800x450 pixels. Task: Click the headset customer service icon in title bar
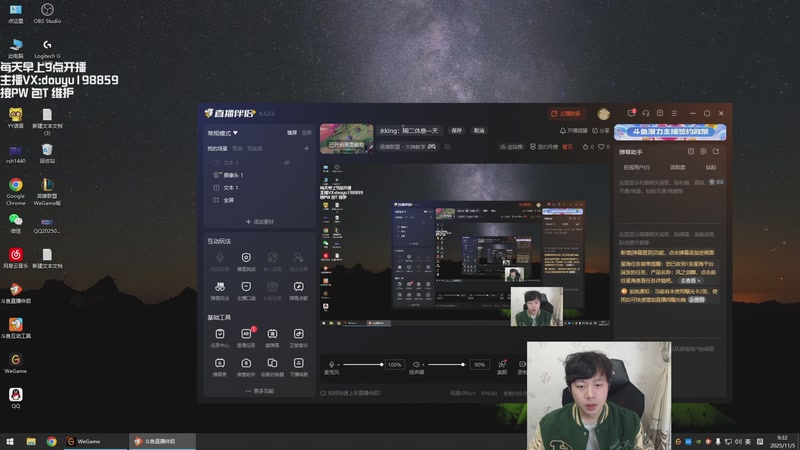coord(645,113)
